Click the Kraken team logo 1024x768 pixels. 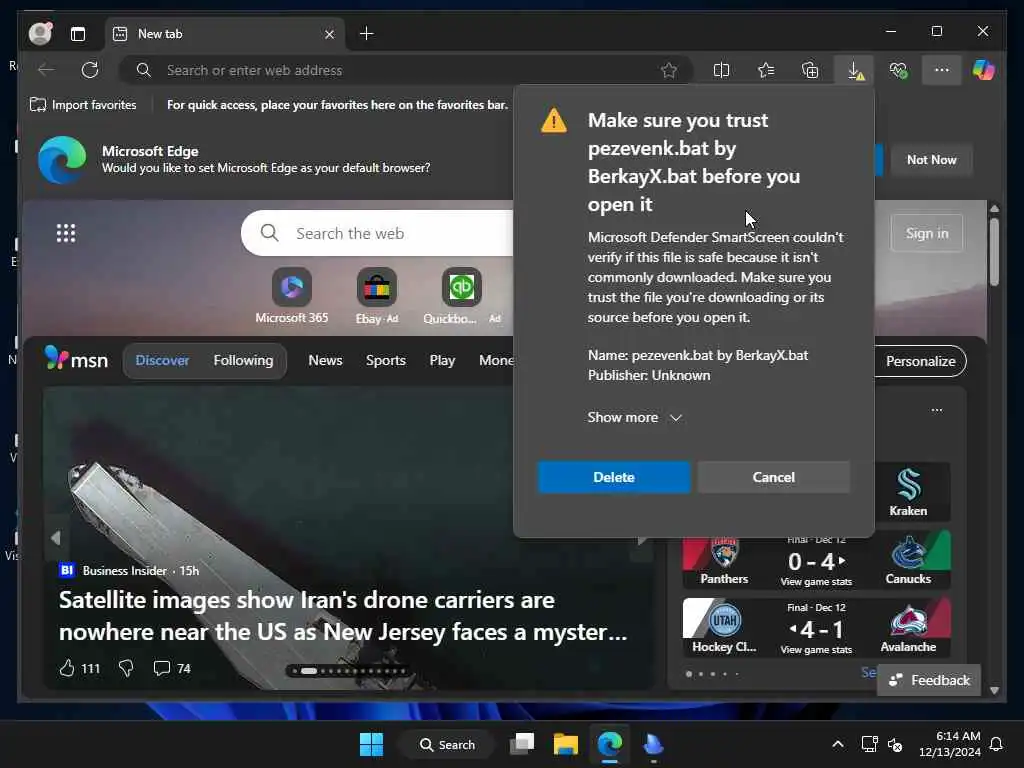click(908, 485)
